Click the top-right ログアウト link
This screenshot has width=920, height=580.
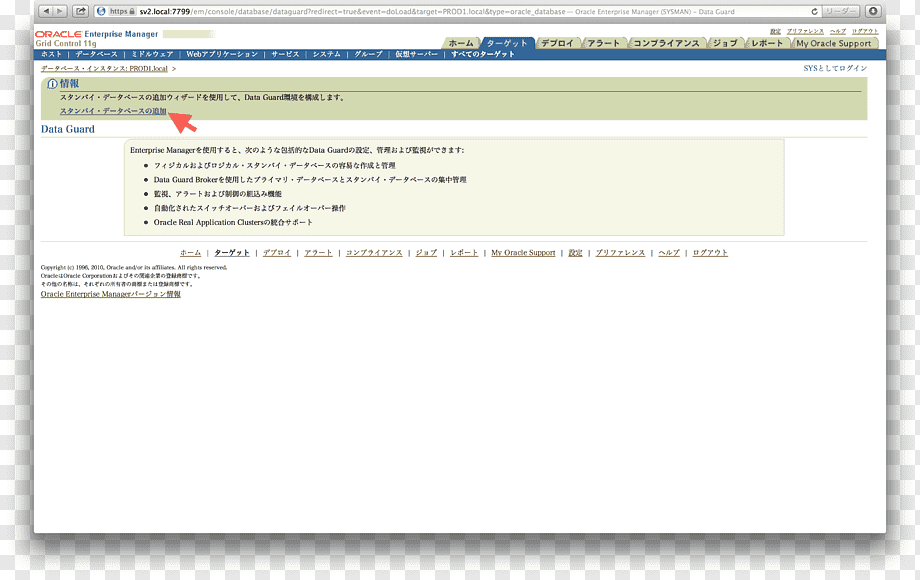pyautogui.click(x=865, y=31)
